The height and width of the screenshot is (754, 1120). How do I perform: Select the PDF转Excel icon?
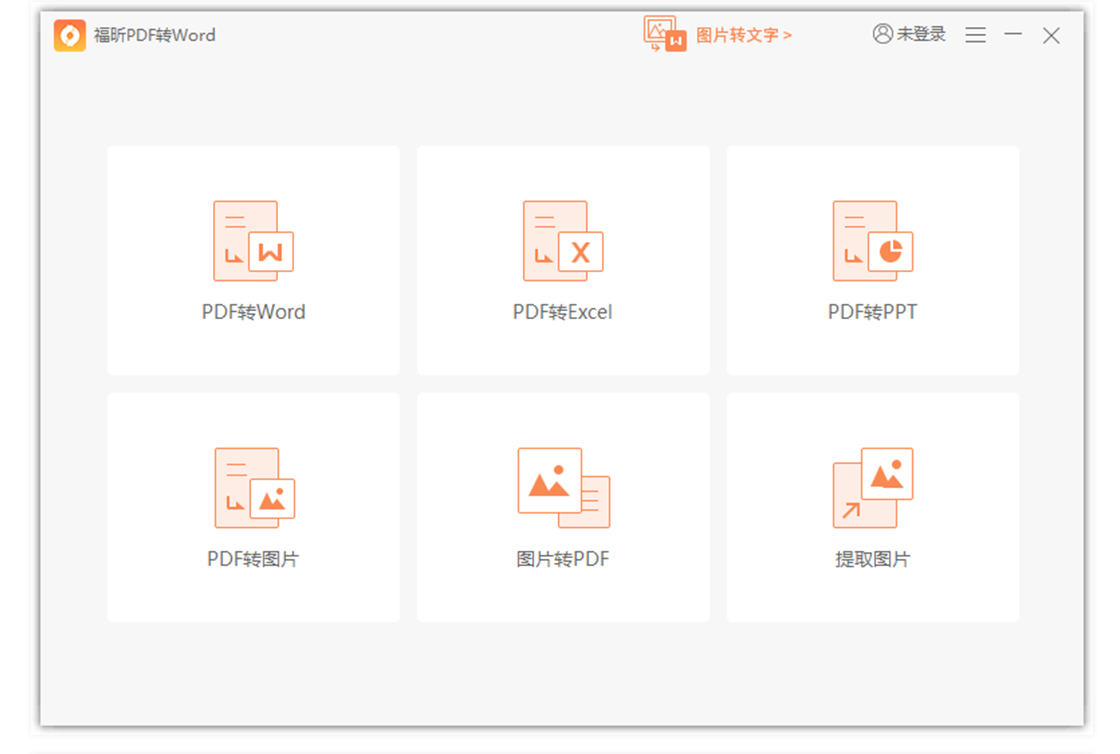[x=563, y=242]
